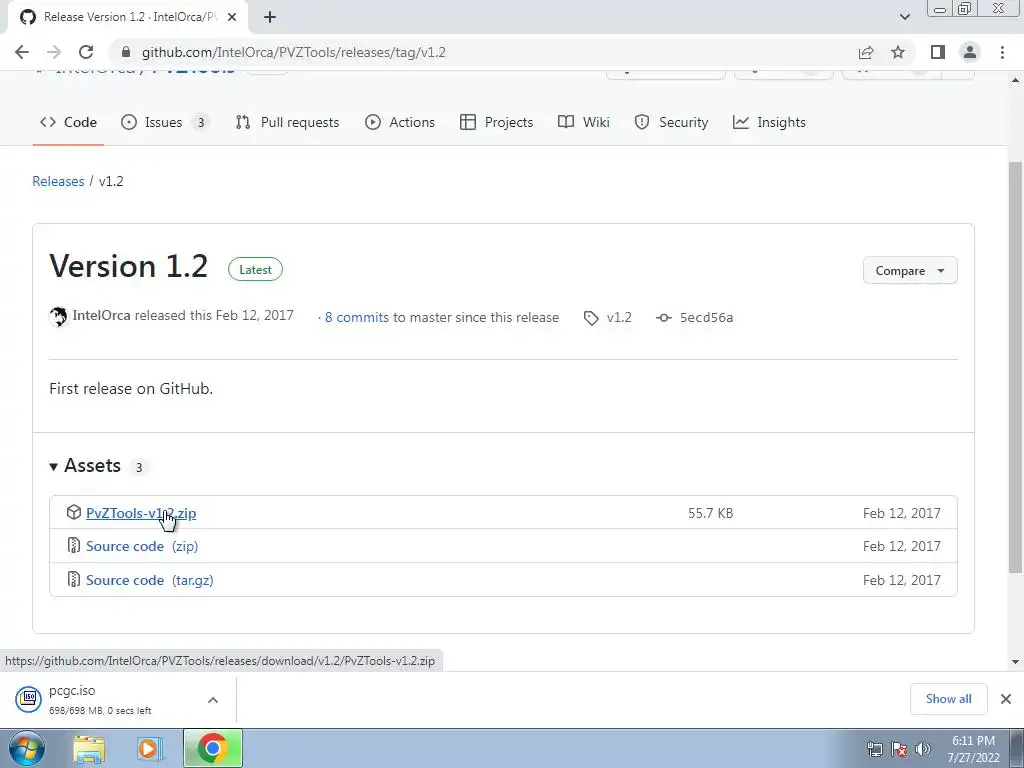This screenshot has height=768, width=1024.
Task: Open the IntelOrca author link
Action: coord(101,315)
